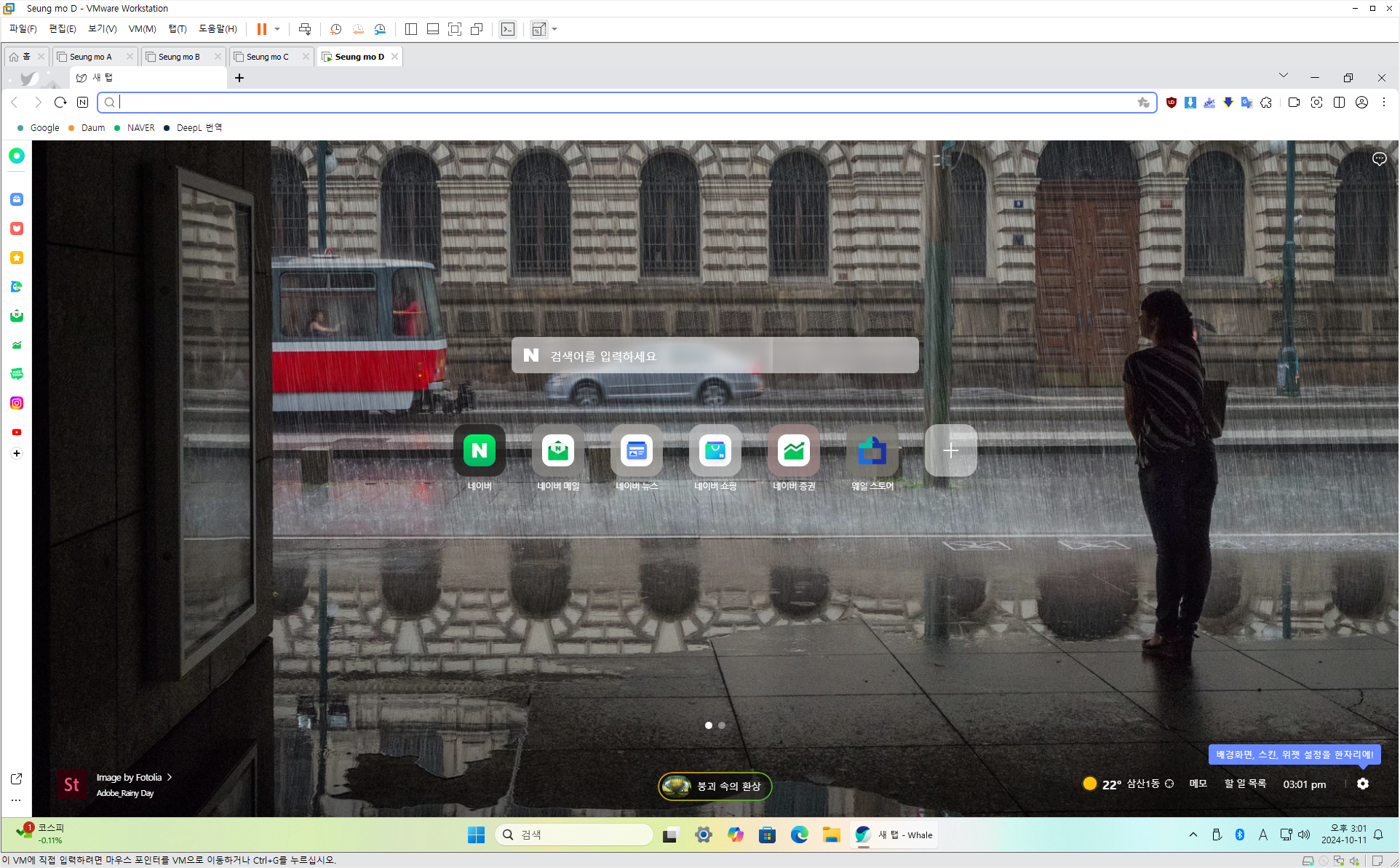Viewport: 1400px width, 868px height.
Task: Open the Whale Store shortcut
Action: (x=872, y=451)
